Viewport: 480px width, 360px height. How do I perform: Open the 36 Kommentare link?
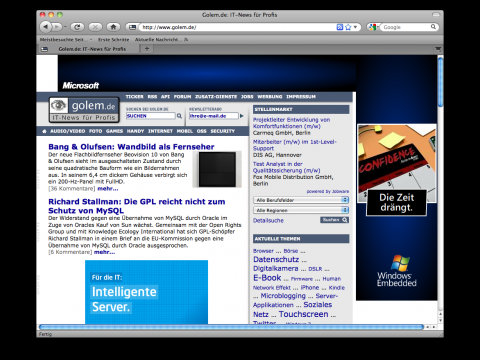pyautogui.click(x=72, y=189)
